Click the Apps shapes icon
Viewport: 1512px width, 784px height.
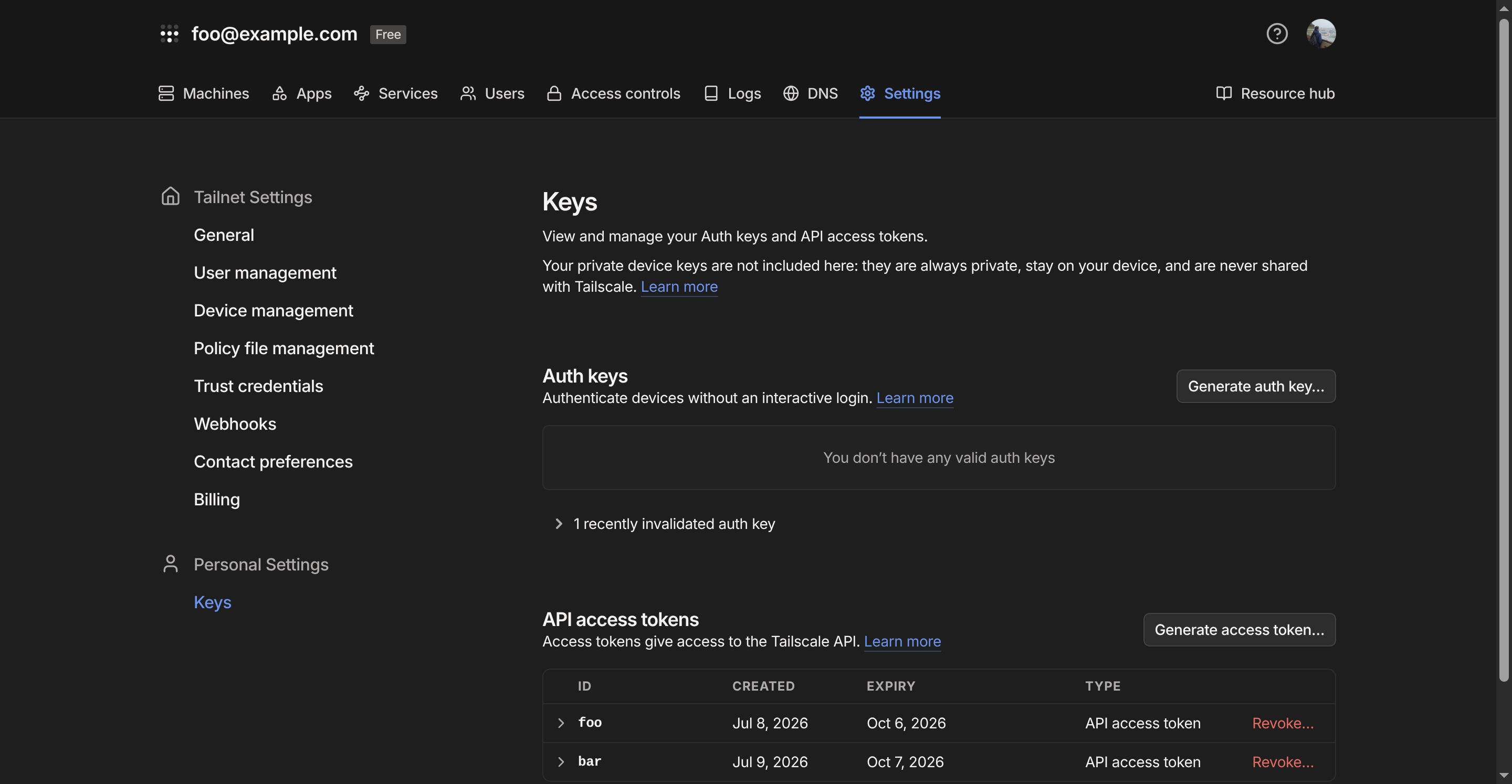click(x=279, y=93)
